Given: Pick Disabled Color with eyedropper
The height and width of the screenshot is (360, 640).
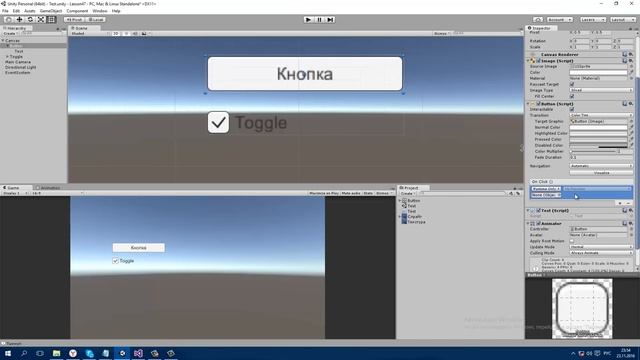Looking at the screenshot, I should click(631, 145).
